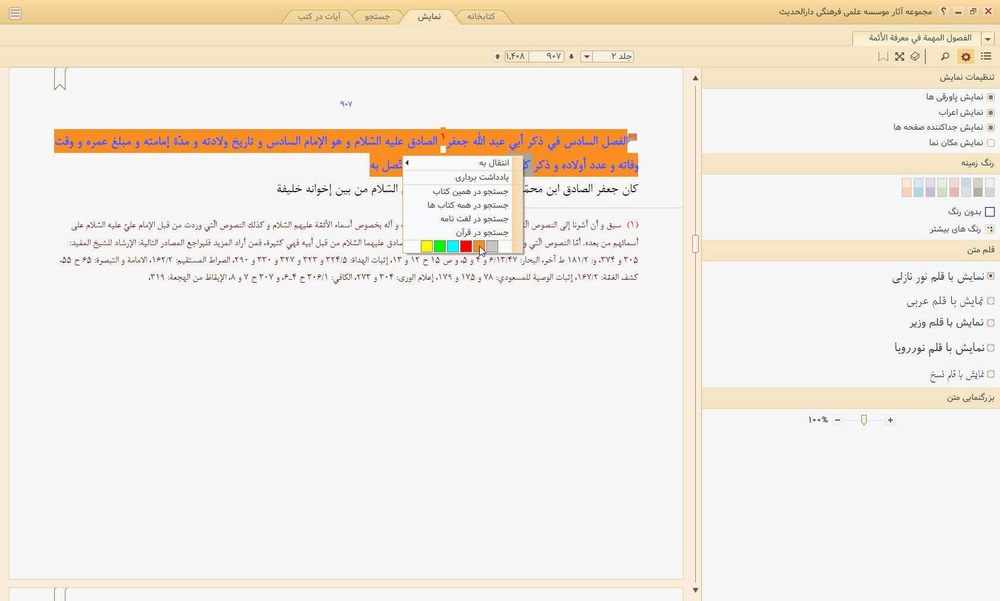Pick the yellow highlight color swatch
The width and height of the screenshot is (1000, 601).
click(x=427, y=247)
